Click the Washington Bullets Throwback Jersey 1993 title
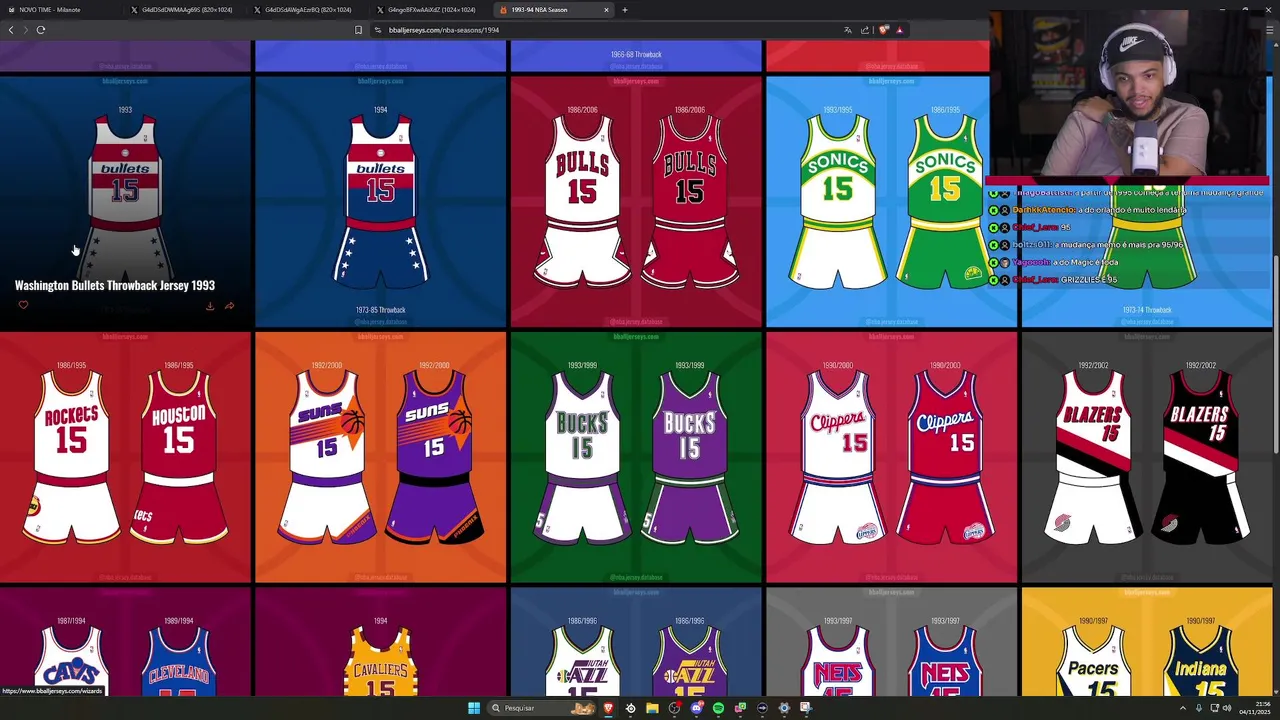The width and height of the screenshot is (1280, 720). [x=115, y=285]
